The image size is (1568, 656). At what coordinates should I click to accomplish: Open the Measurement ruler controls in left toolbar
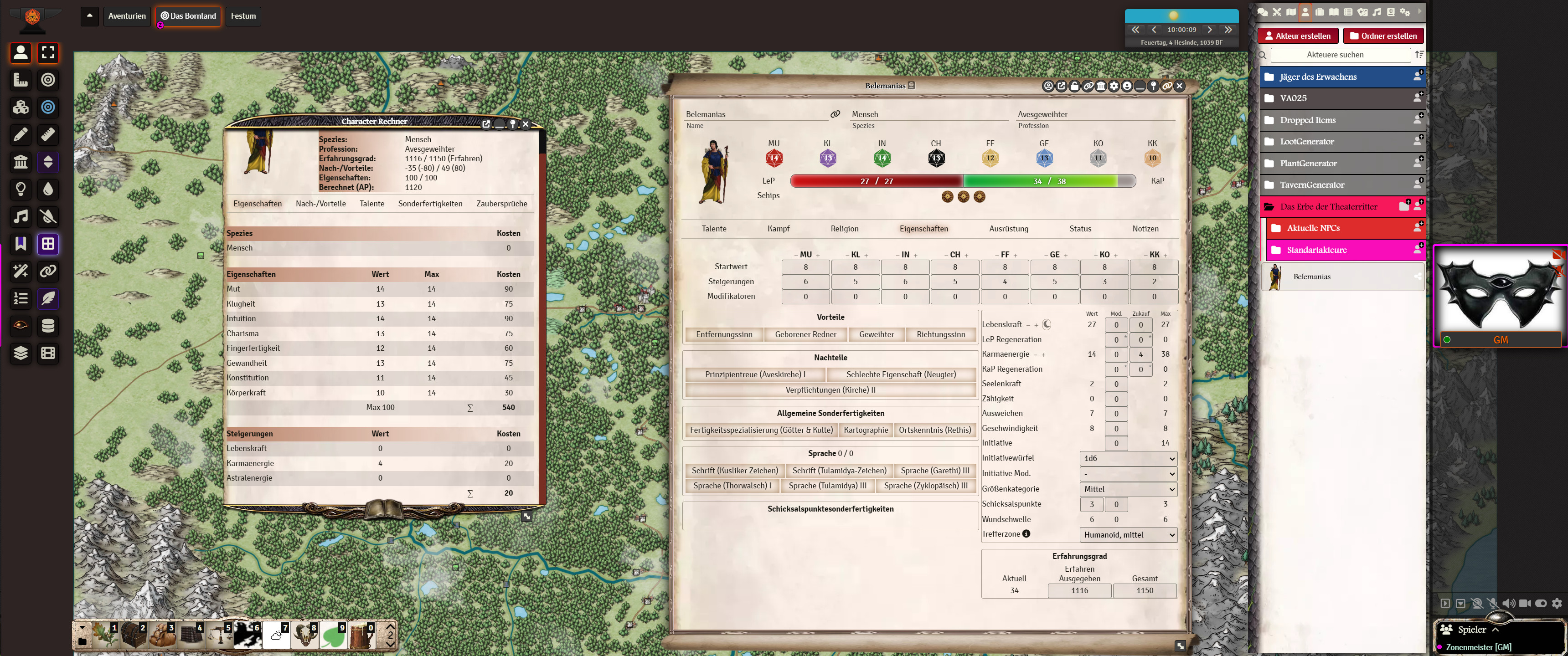pos(21,80)
